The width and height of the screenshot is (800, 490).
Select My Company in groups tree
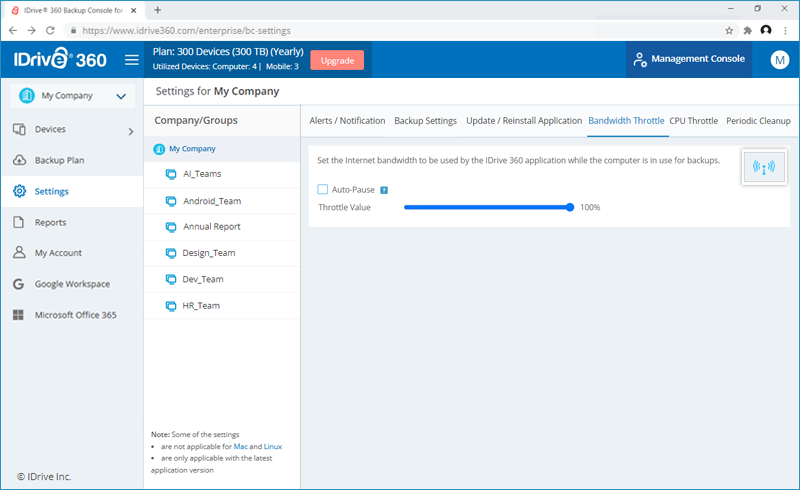pos(222,149)
